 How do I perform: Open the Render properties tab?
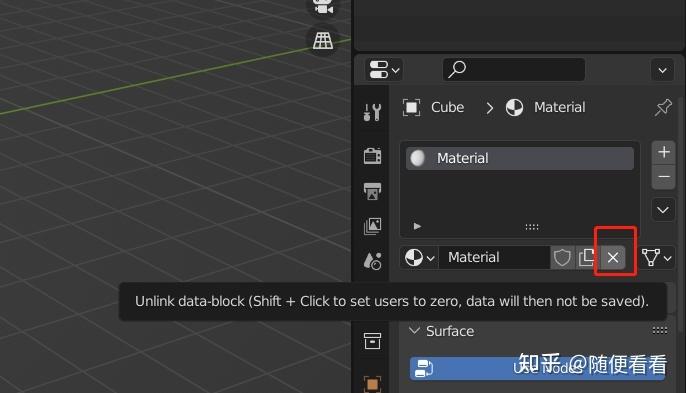coord(372,156)
